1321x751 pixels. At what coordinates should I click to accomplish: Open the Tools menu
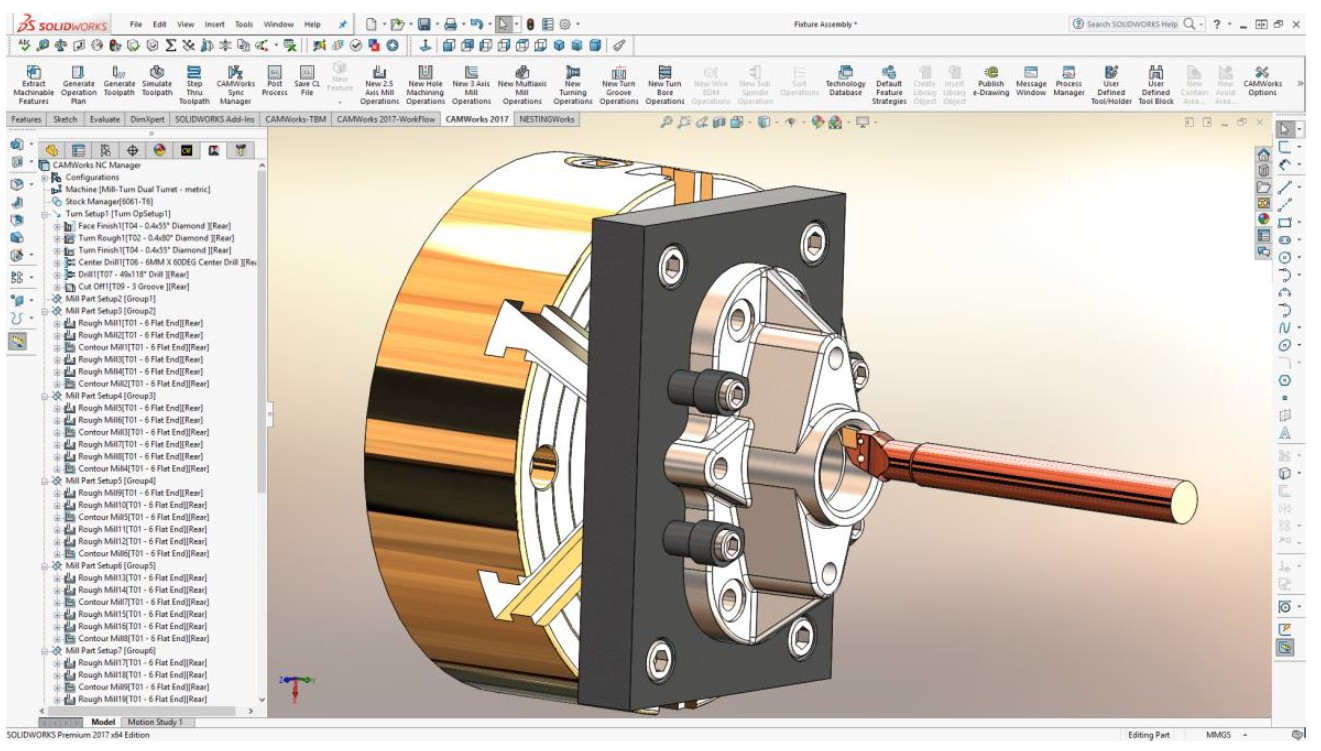(244, 24)
